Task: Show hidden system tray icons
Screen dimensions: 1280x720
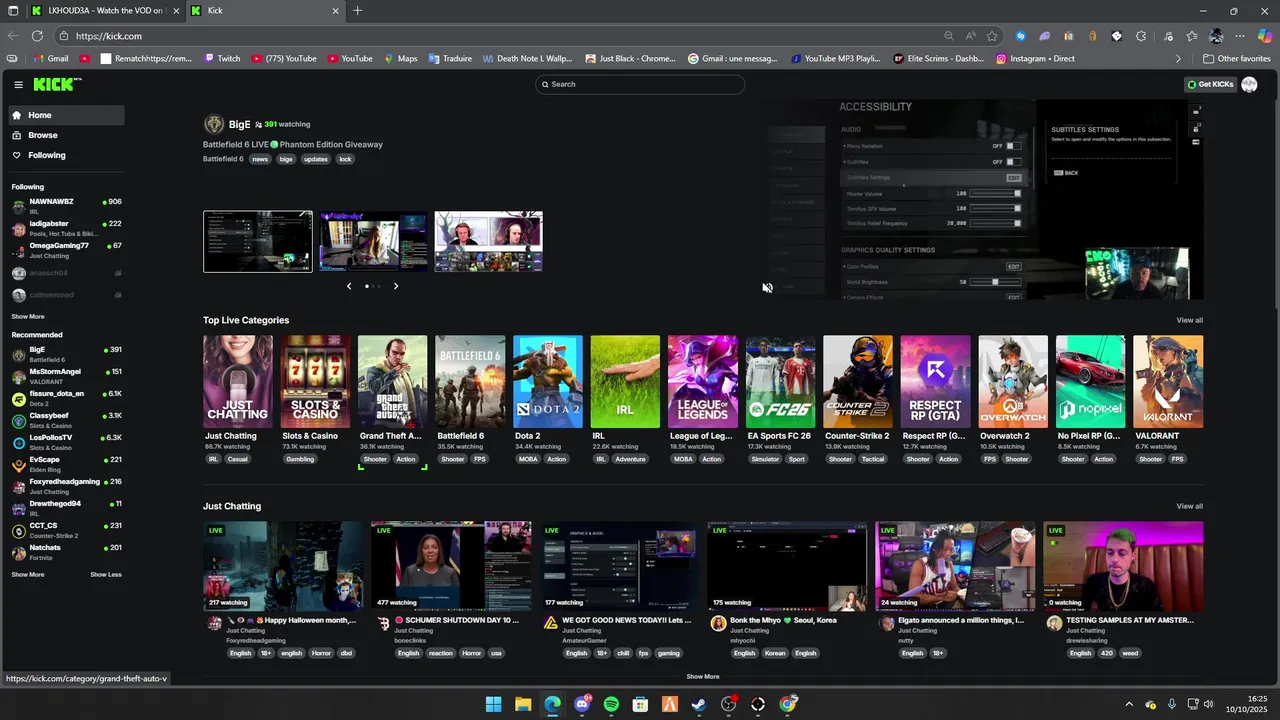Action: pyautogui.click(x=1129, y=704)
